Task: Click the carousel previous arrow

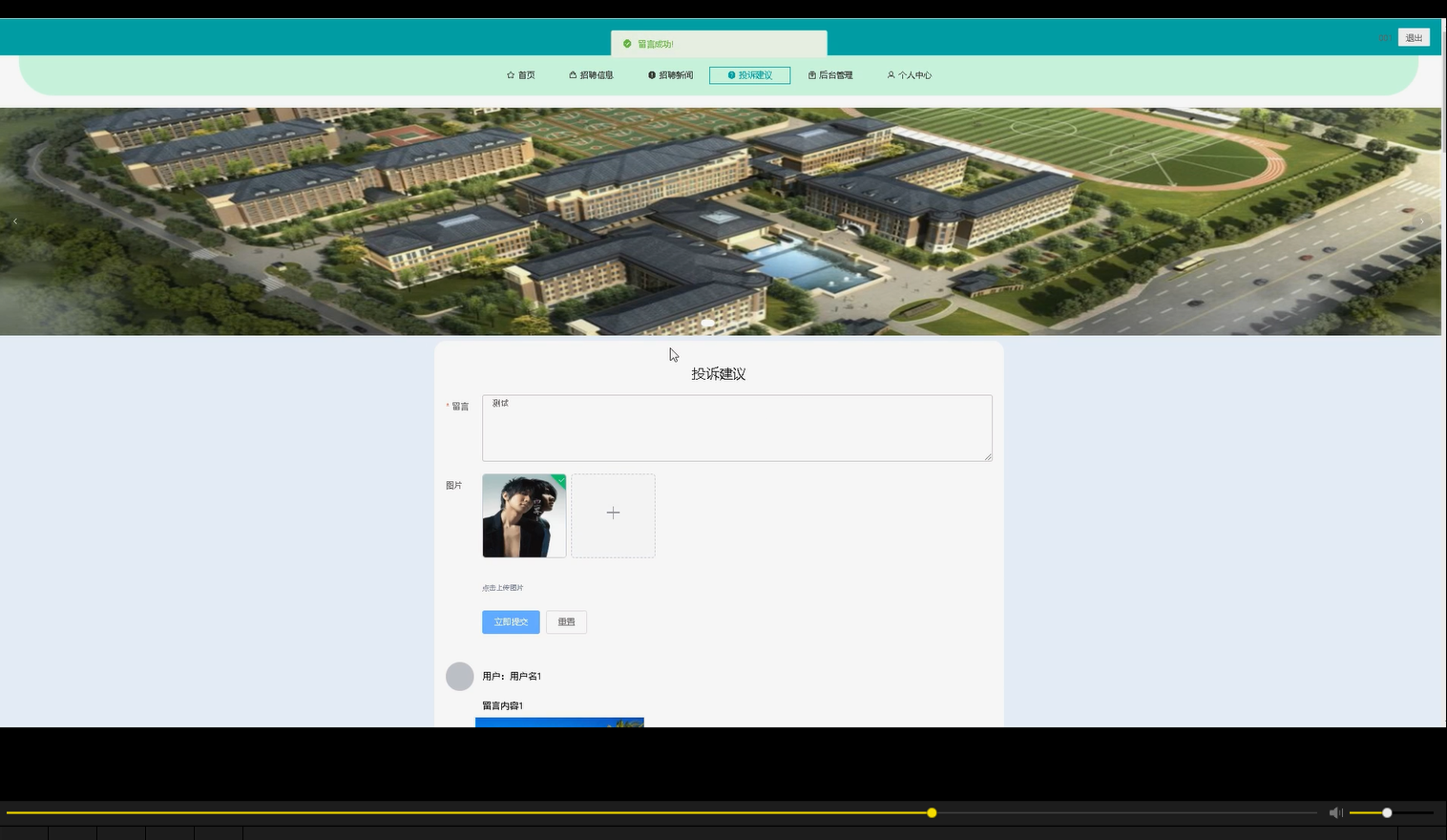Action: click(15, 220)
